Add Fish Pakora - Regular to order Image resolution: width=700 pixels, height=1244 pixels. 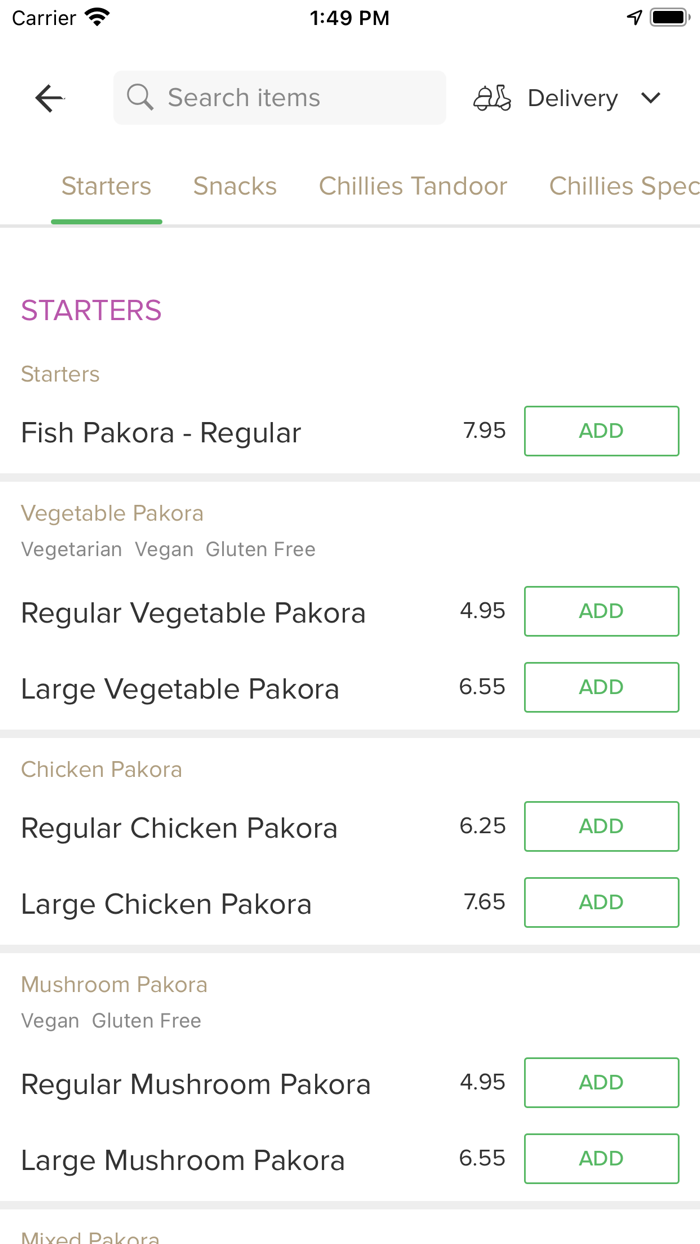coord(601,431)
